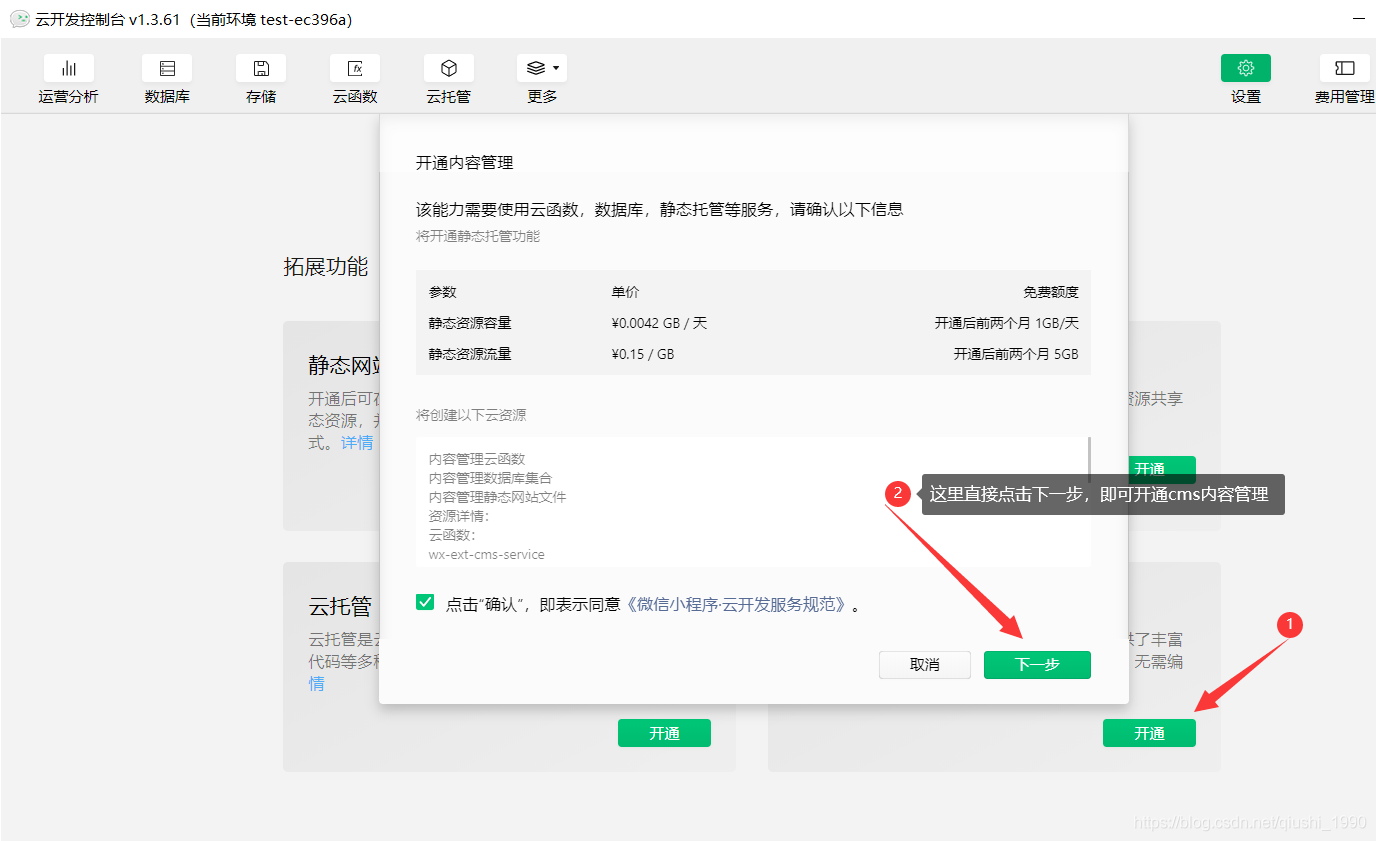This screenshot has height=841, width=1376.
Task: Click 内容管理云函数 in resource list
Action: [477, 459]
